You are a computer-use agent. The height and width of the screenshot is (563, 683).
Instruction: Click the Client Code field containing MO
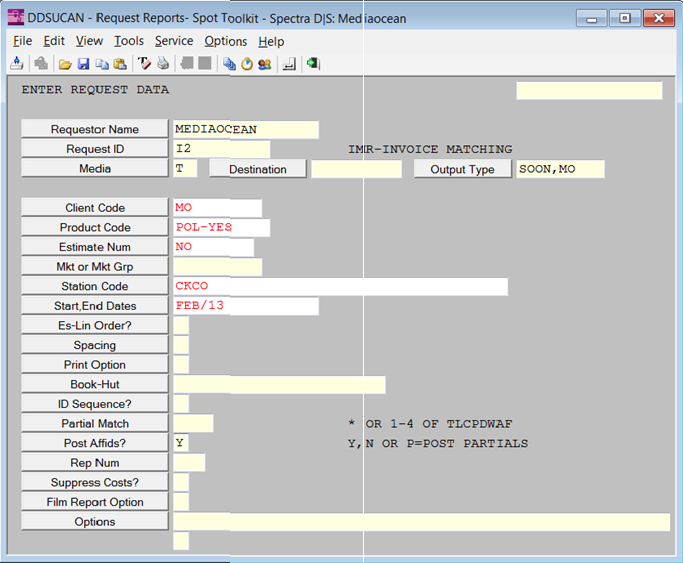point(218,208)
